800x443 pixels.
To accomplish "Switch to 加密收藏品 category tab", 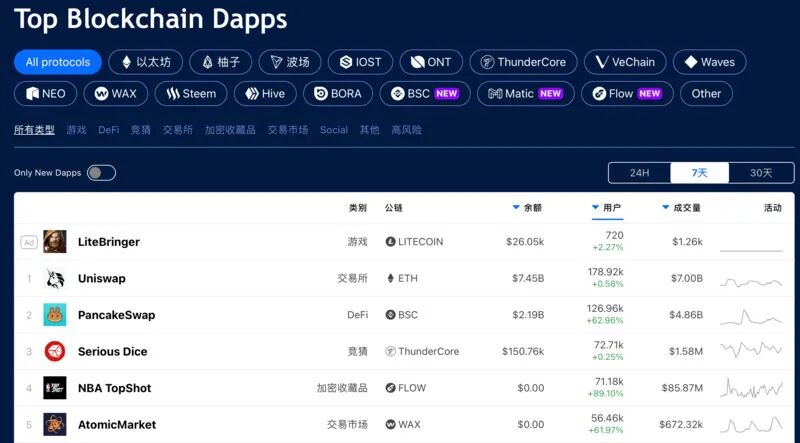I will [230, 130].
